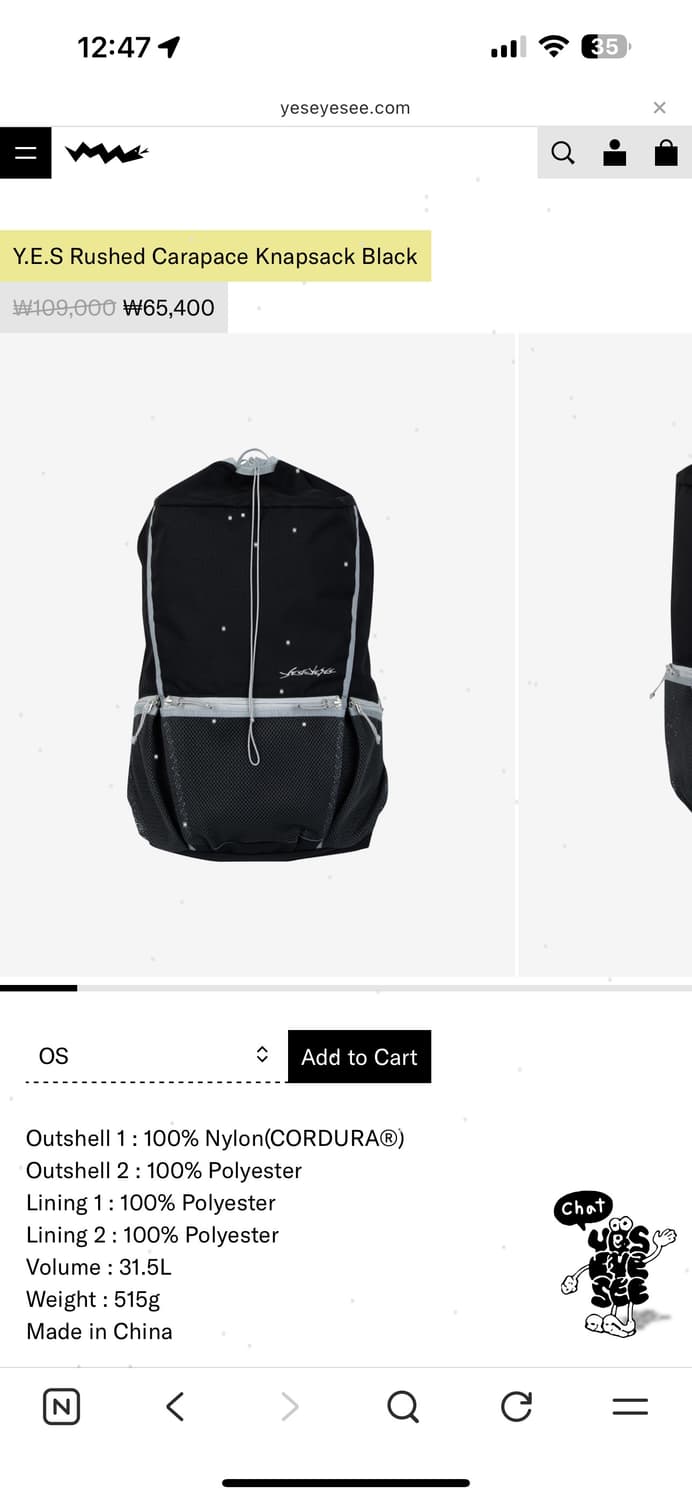Tap the zigzag brand logo

[107, 153]
